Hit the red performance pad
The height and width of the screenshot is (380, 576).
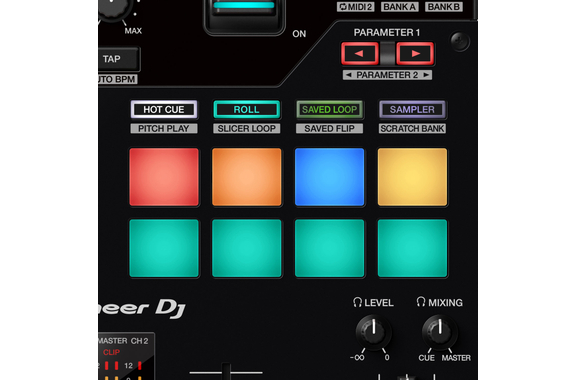[164, 177]
